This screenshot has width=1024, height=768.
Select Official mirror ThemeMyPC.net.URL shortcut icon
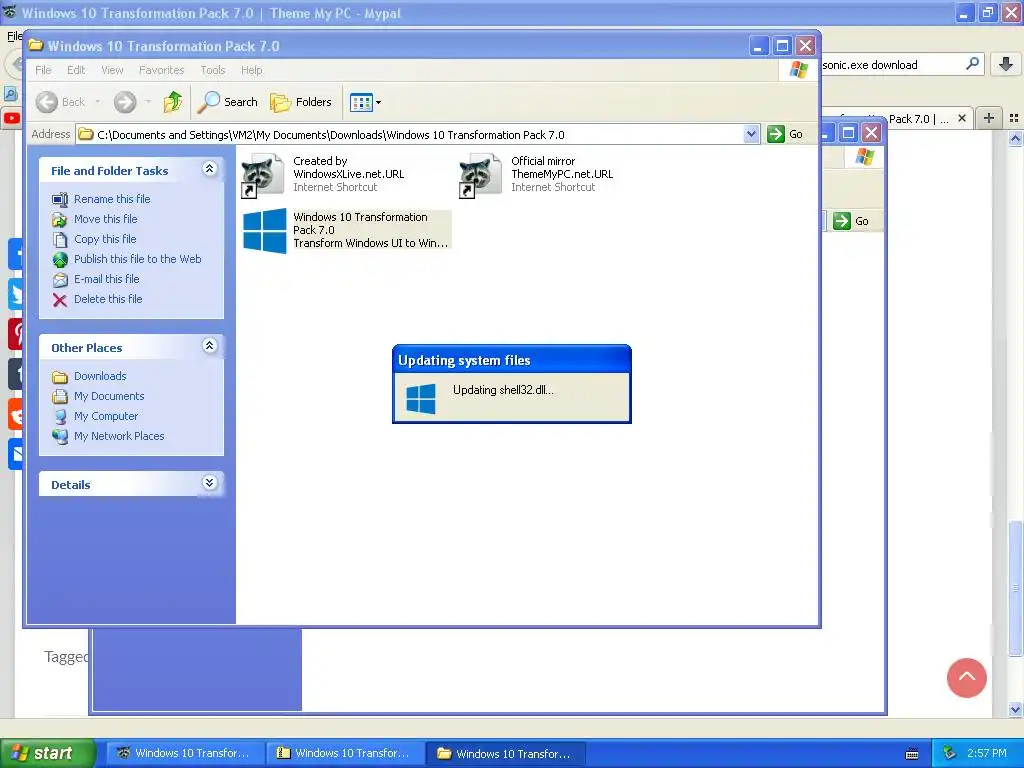481,175
